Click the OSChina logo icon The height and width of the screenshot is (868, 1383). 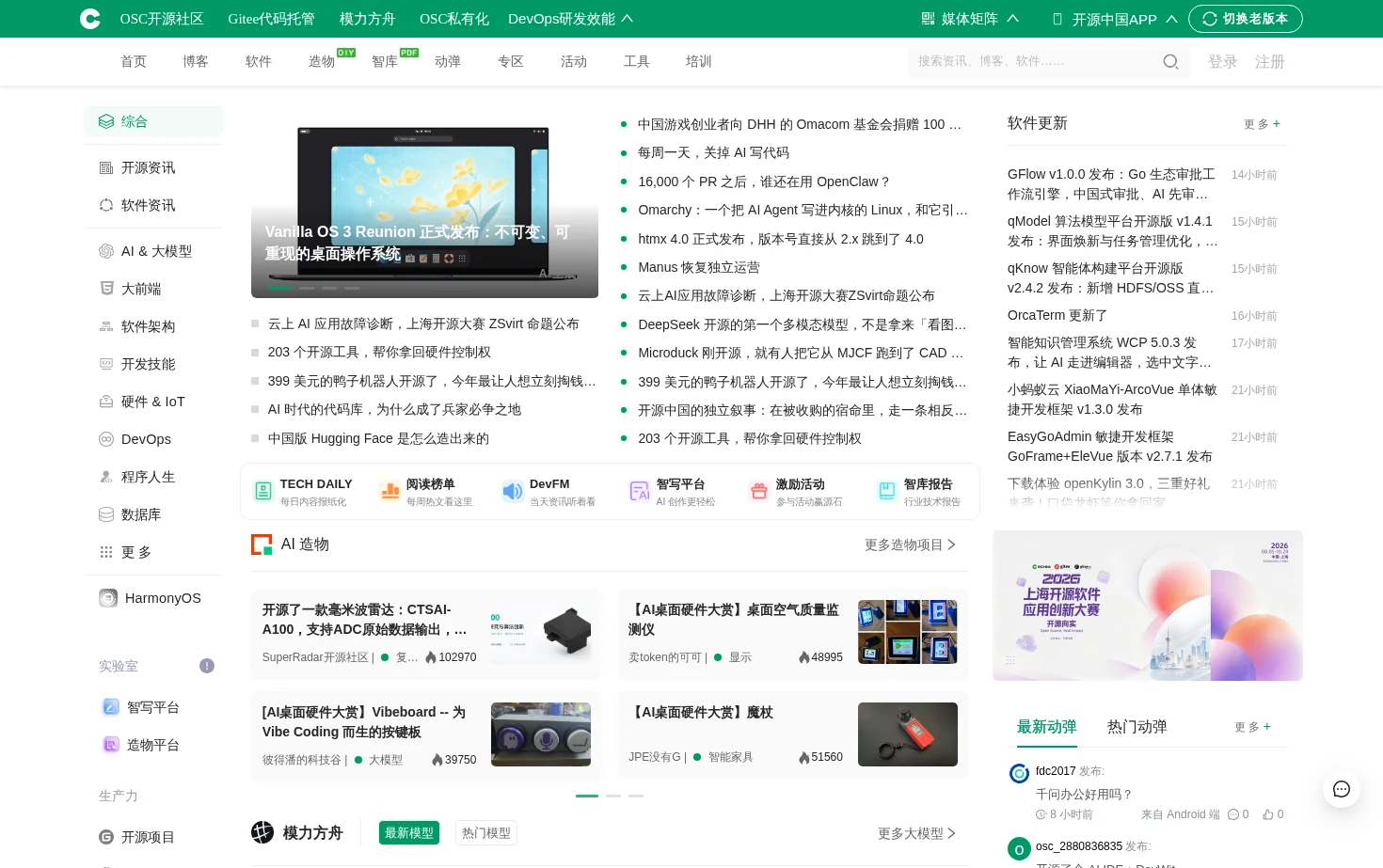click(x=90, y=19)
